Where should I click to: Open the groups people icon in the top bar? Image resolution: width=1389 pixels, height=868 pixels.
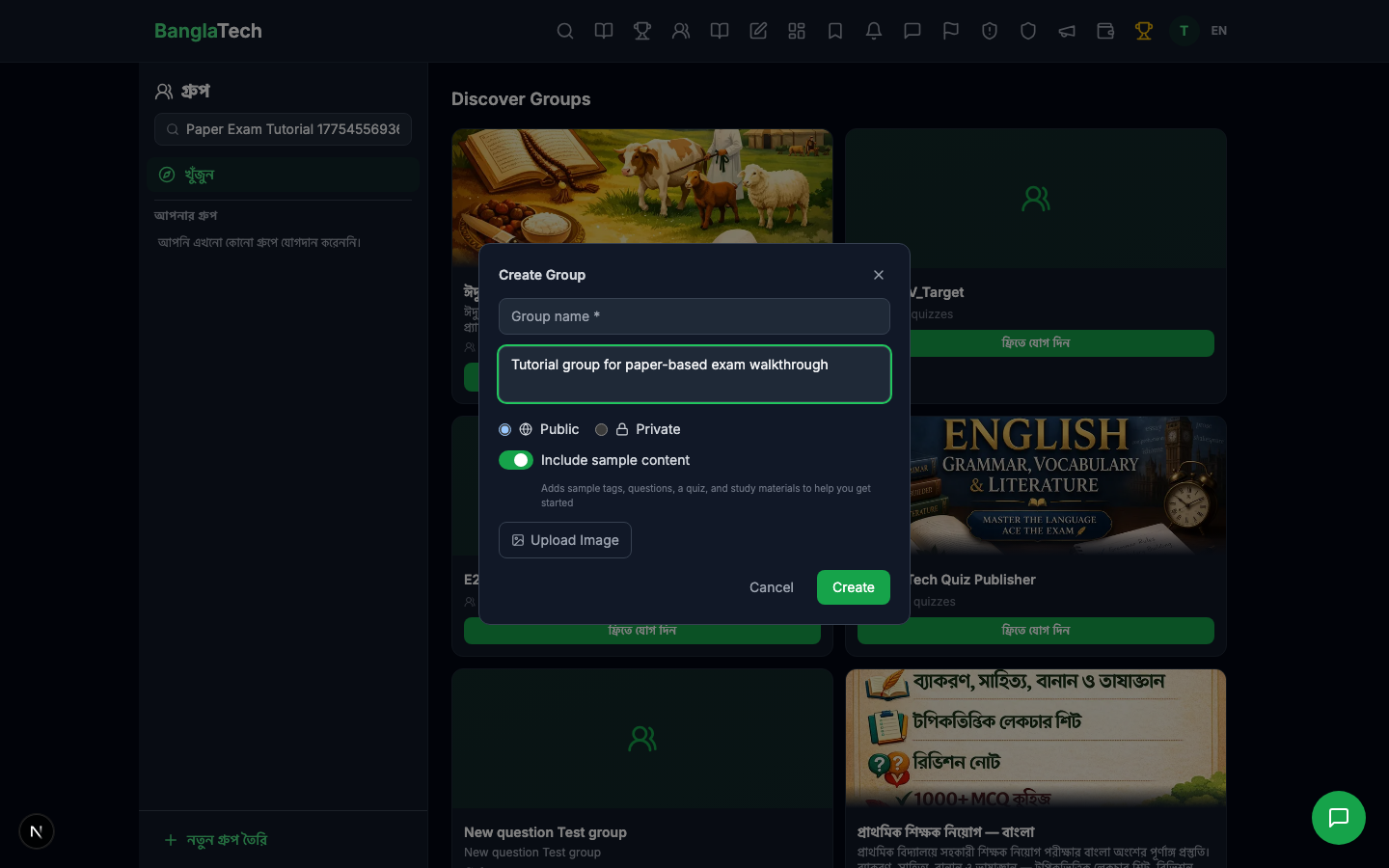coord(681,31)
